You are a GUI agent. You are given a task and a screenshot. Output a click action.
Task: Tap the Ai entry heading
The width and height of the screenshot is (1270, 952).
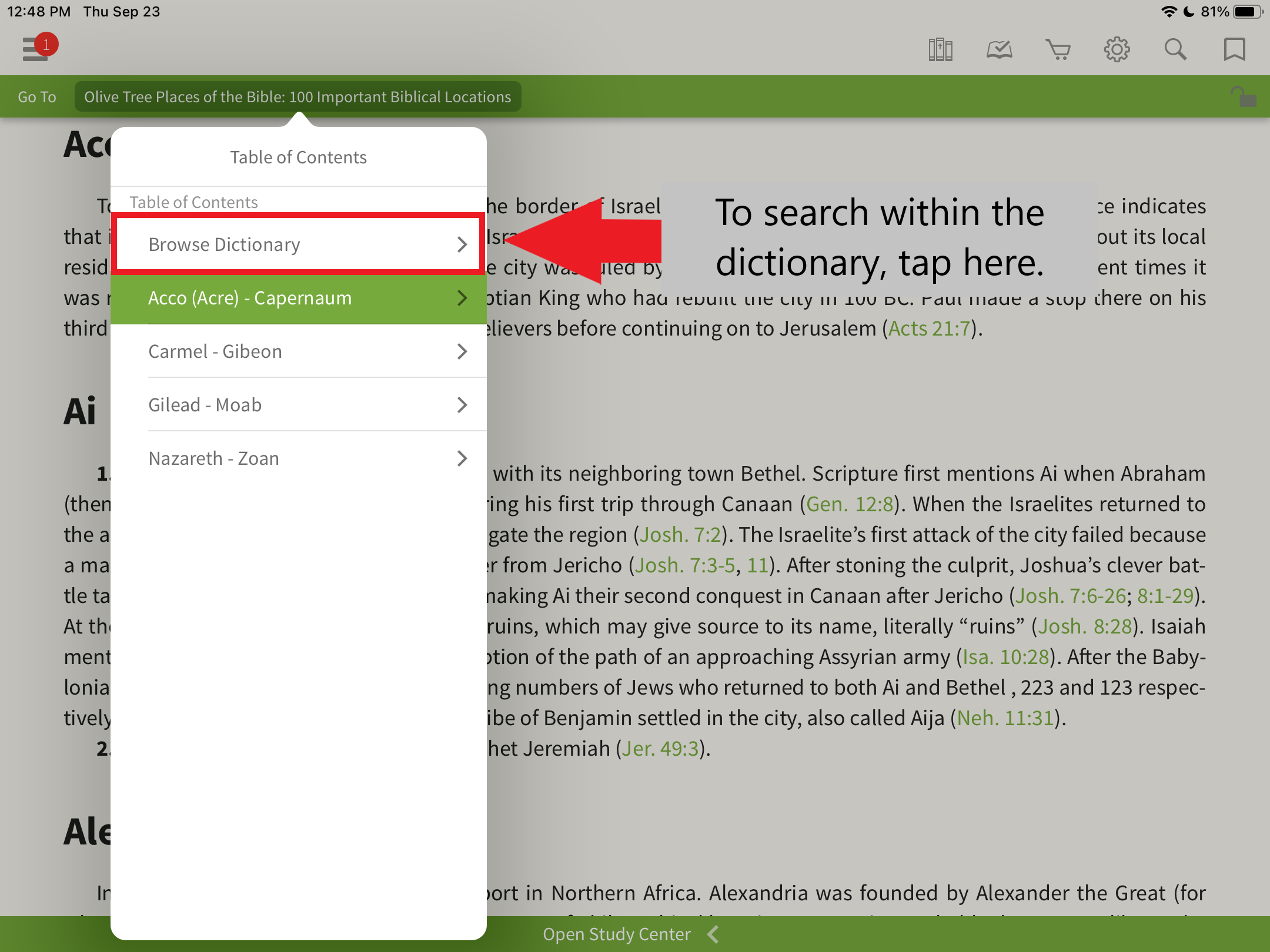point(80,411)
